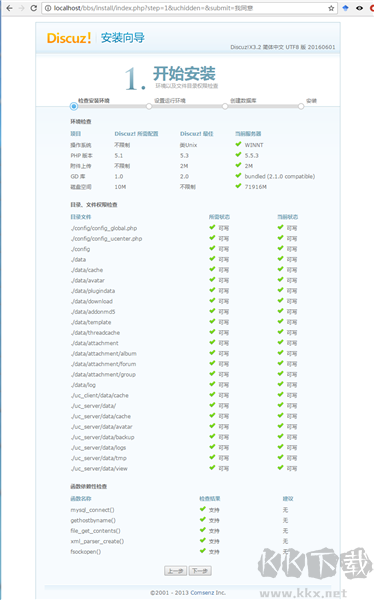Click ./uc_server/data/tmp entry
The image size is (374, 600).
pyautogui.click(x=98, y=458)
